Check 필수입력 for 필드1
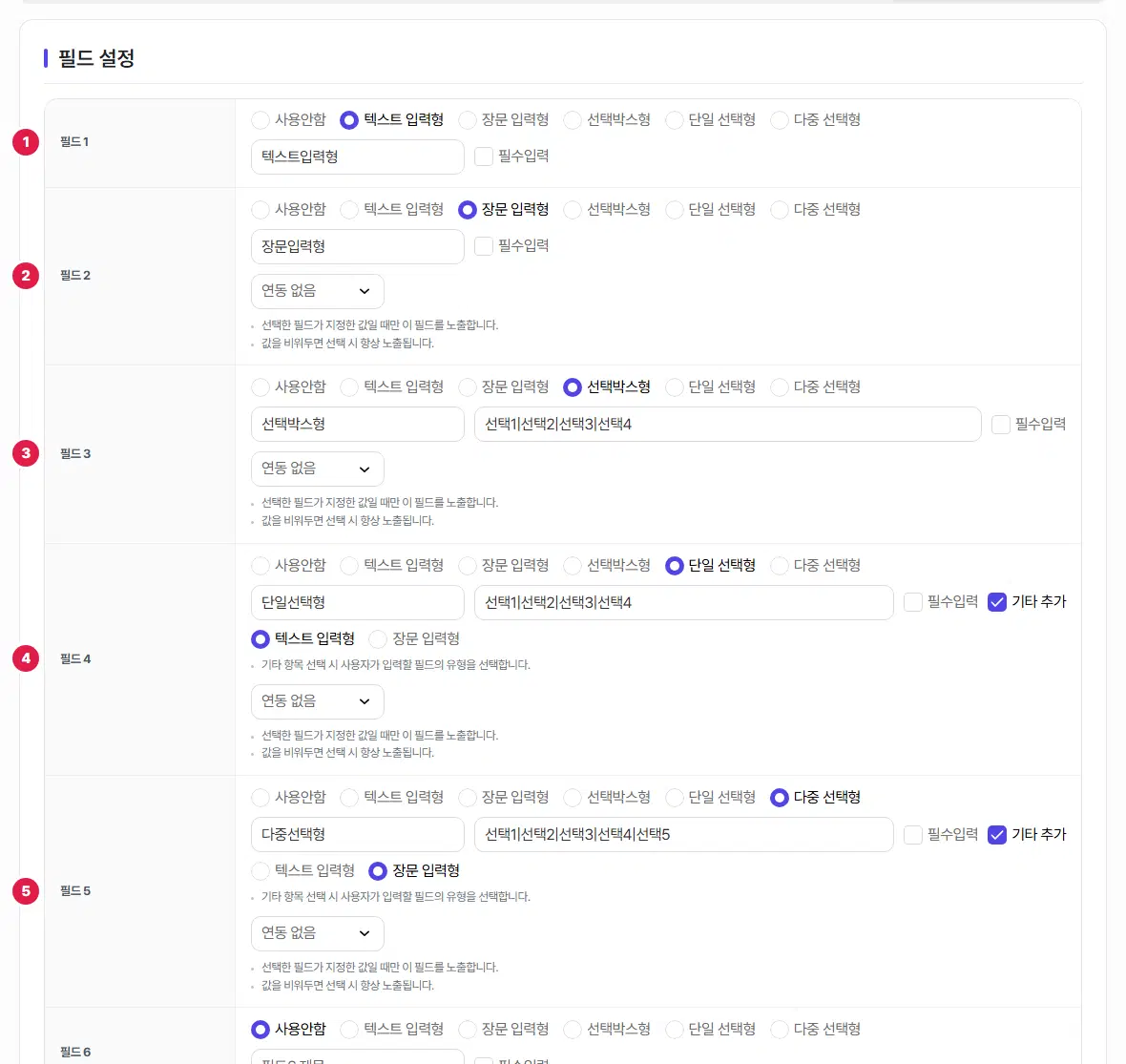The height and width of the screenshot is (1064, 1126). click(484, 156)
